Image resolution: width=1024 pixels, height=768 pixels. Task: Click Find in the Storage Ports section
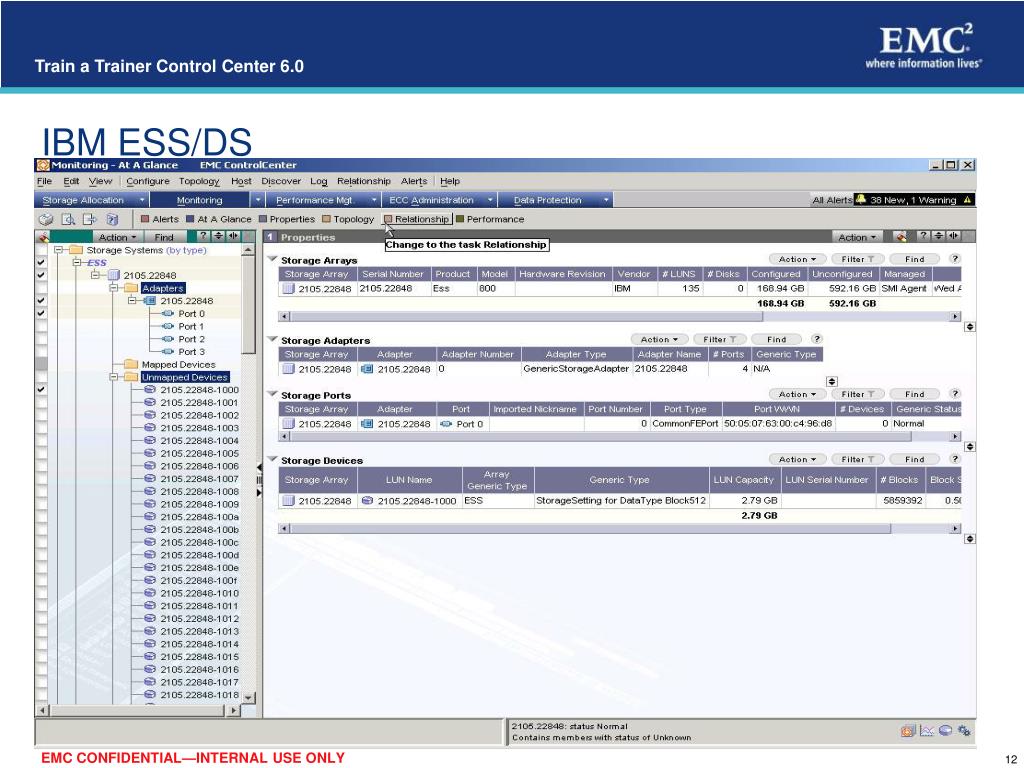point(914,394)
